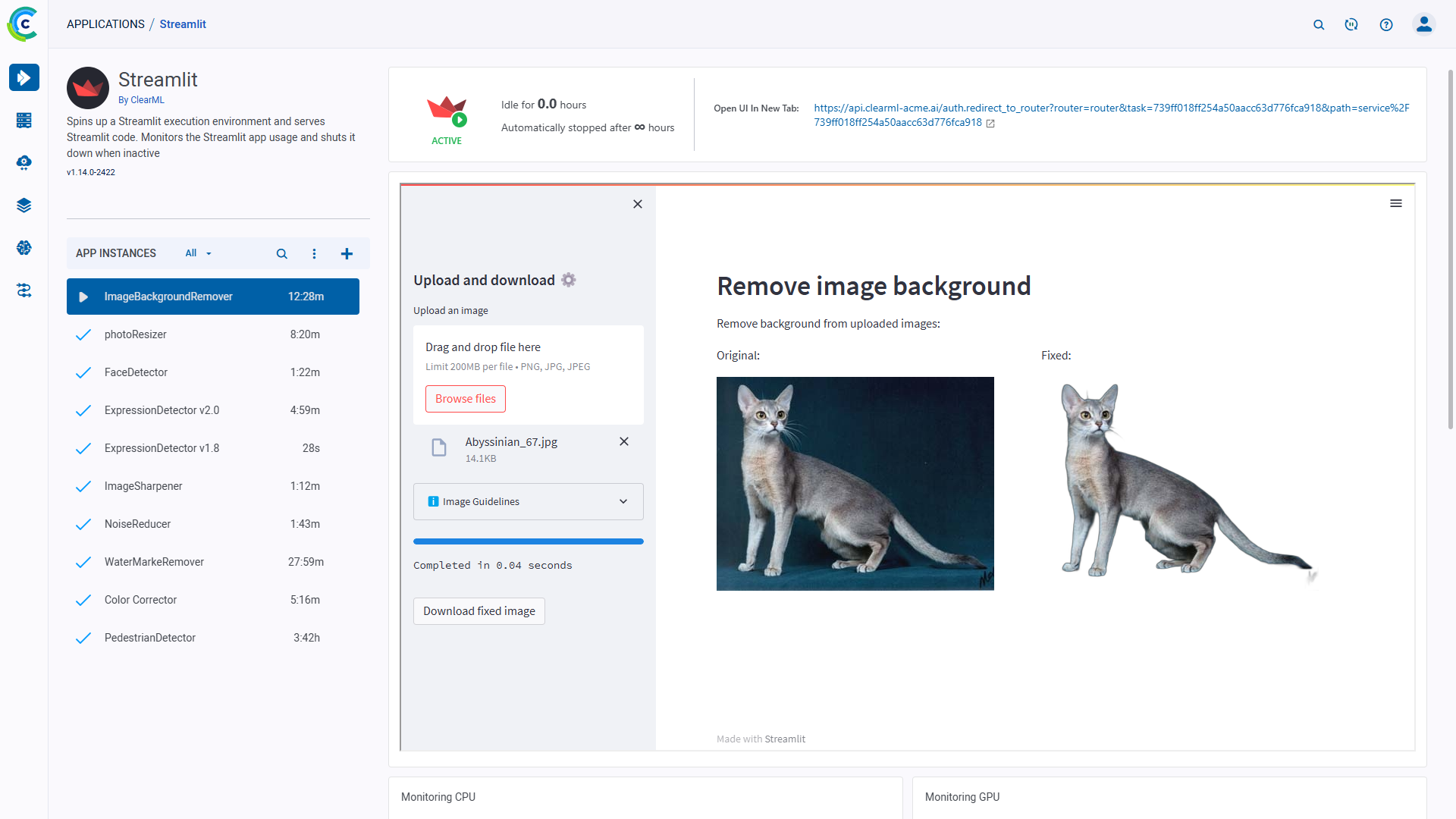Search within app instances via magnifier icon

[x=281, y=253]
